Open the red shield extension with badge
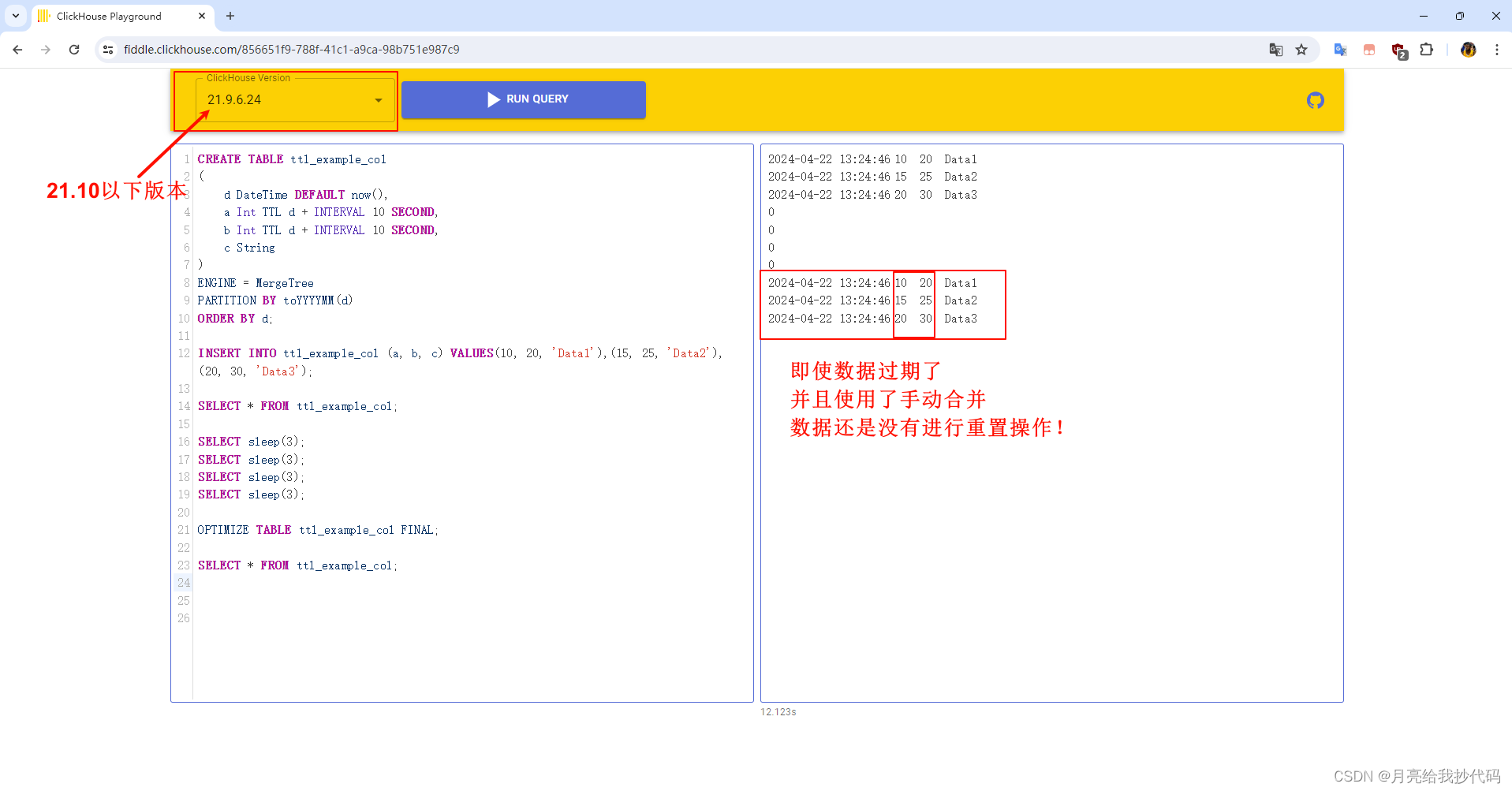This screenshot has height=791, width=1512. coord(1398,50)
